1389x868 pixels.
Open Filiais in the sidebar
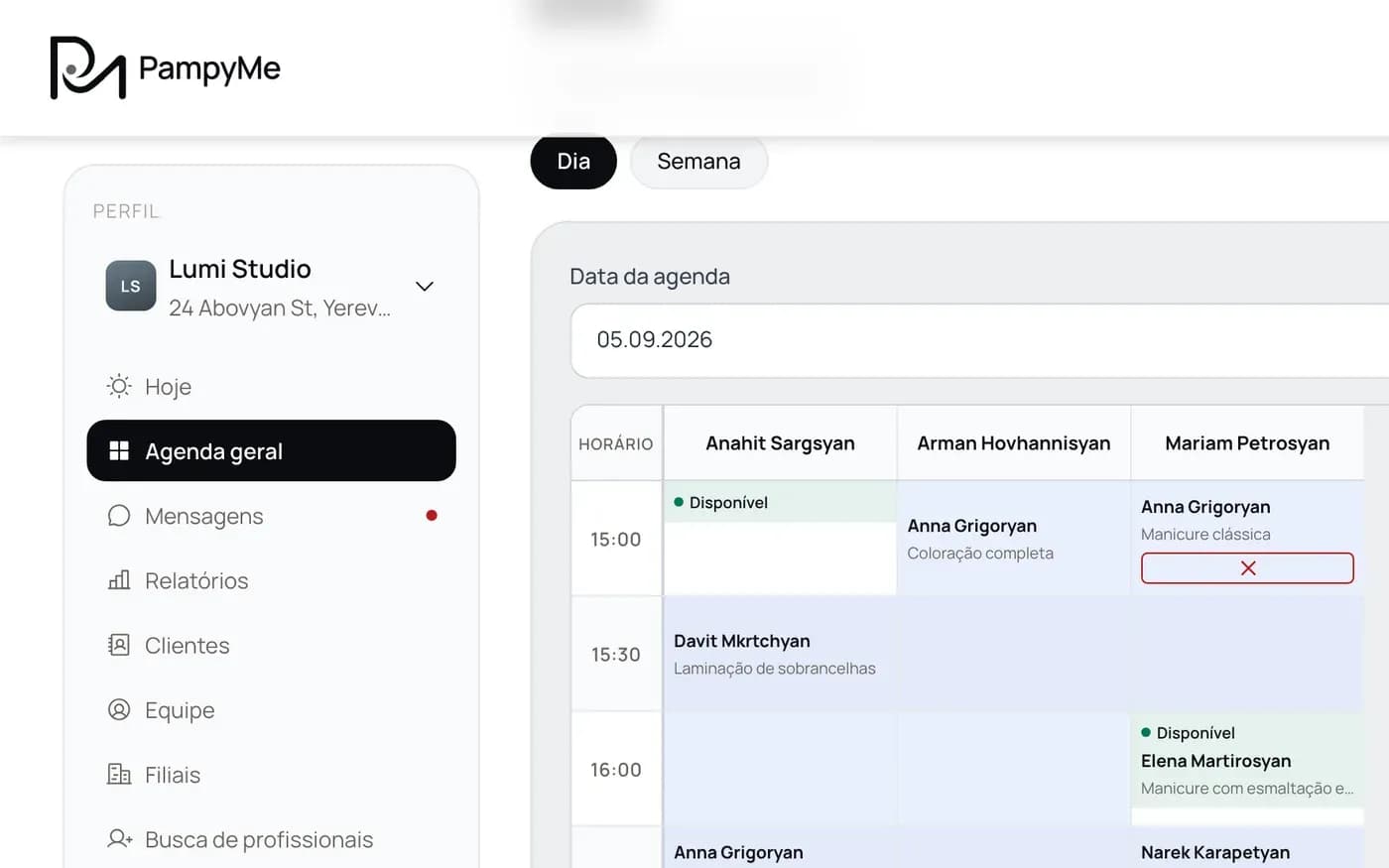(x=271, y=774)
